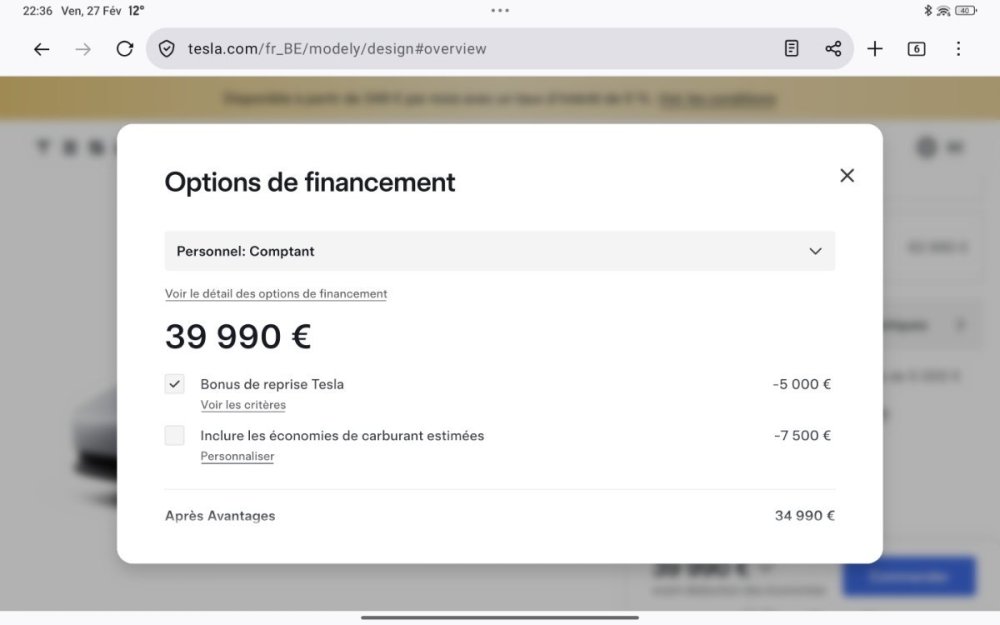Uncheck Bonus de reprise Tesla checkbox

point(175,384)
